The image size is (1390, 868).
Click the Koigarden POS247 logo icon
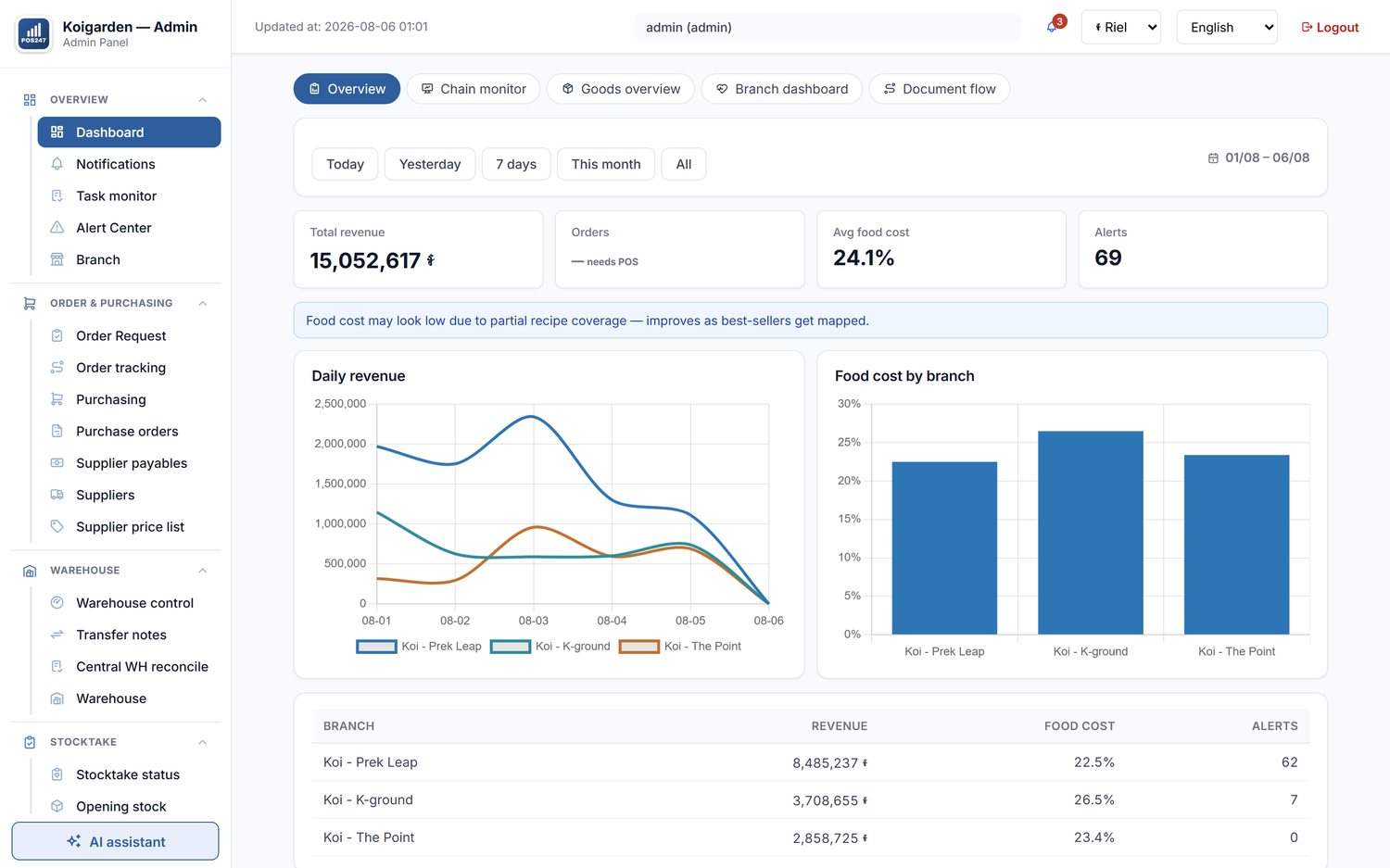coord(34,34)
